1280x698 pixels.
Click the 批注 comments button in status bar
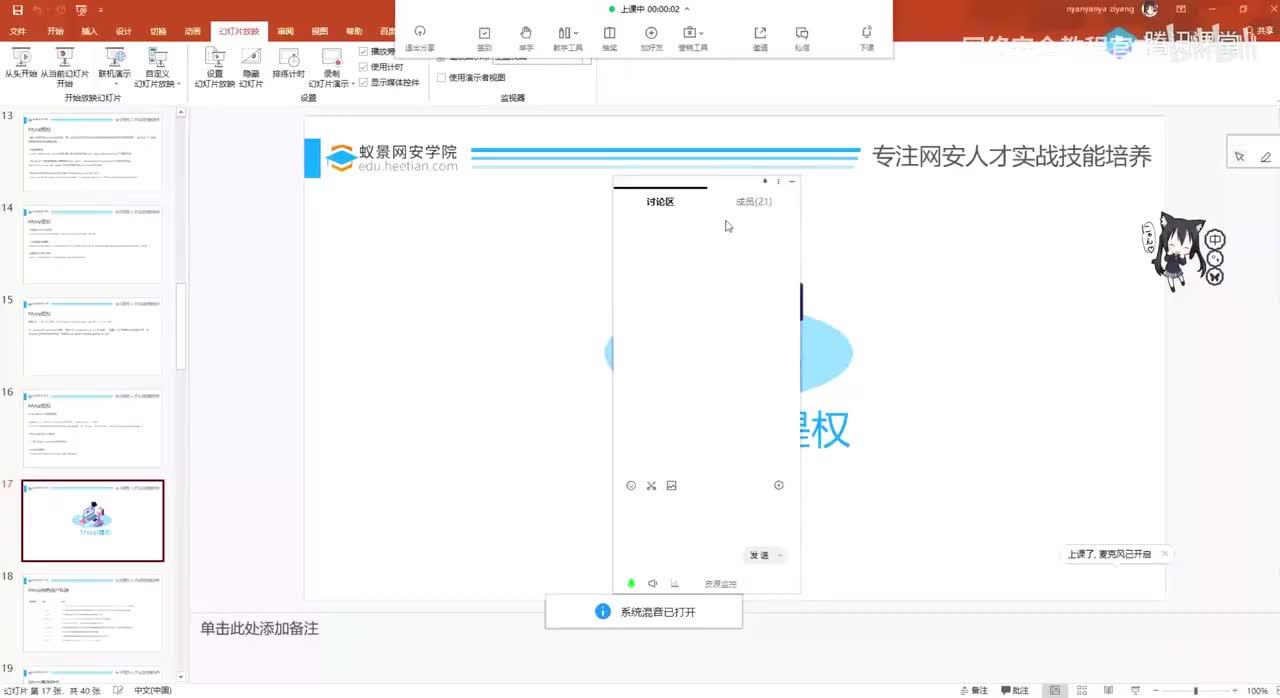pyautogui.click(x=1014, y=690)
